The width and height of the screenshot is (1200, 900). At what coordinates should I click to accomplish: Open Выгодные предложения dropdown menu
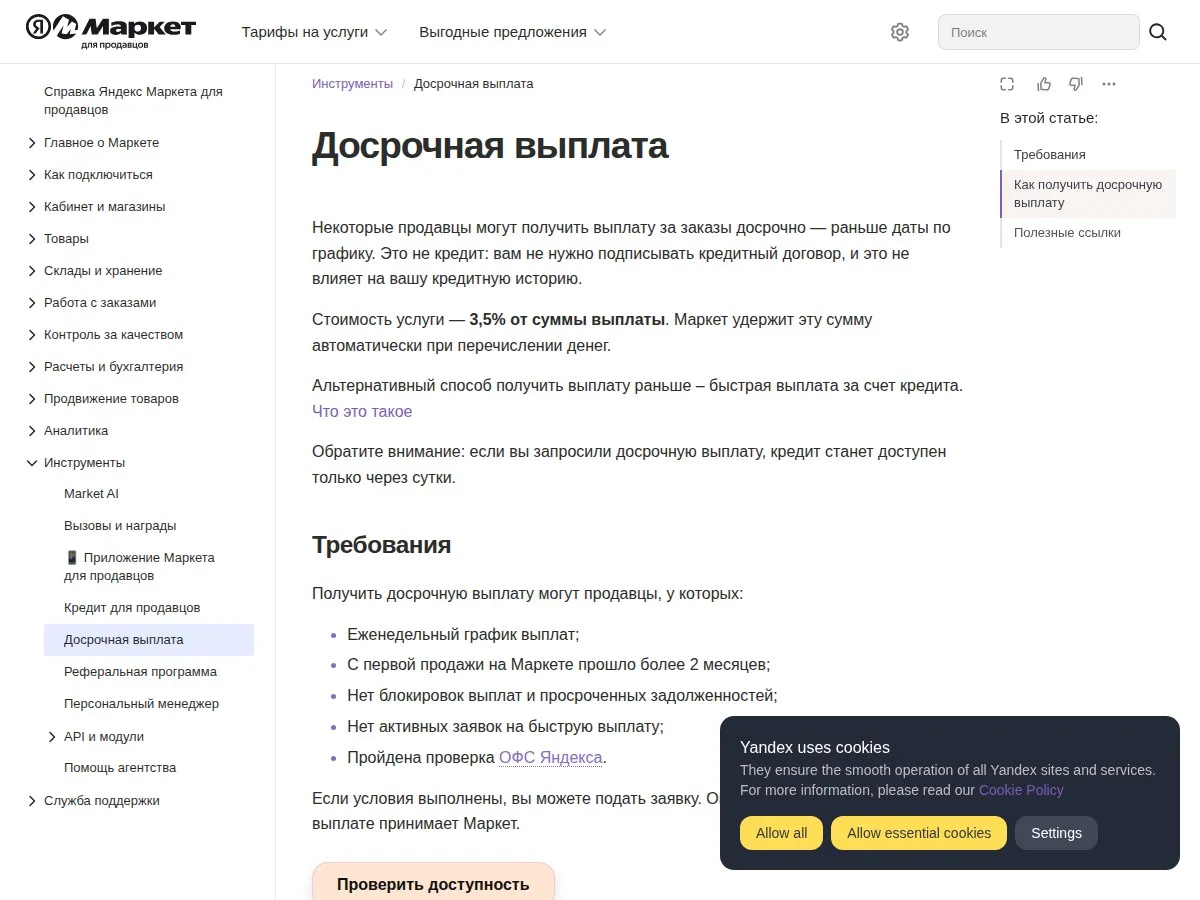[513, 32]
